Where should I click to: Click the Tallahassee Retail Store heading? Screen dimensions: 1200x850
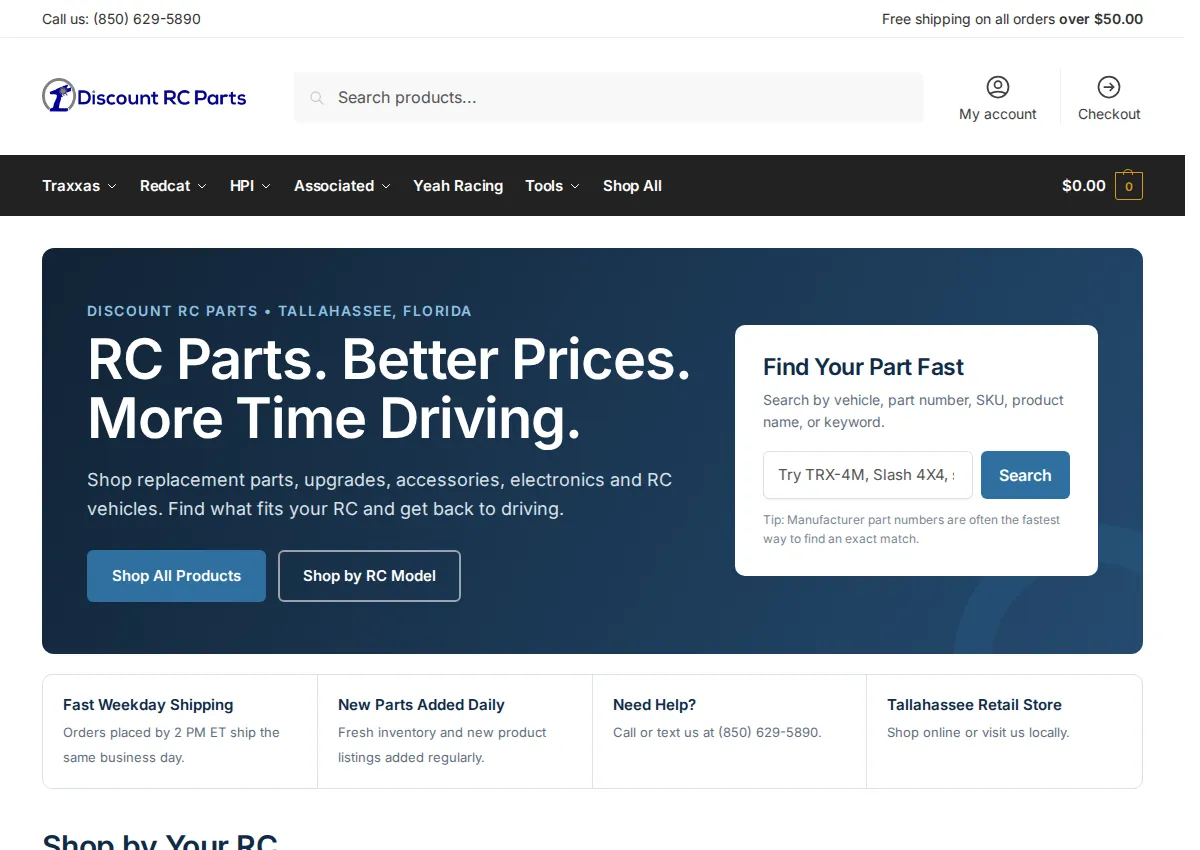(974, 705)
